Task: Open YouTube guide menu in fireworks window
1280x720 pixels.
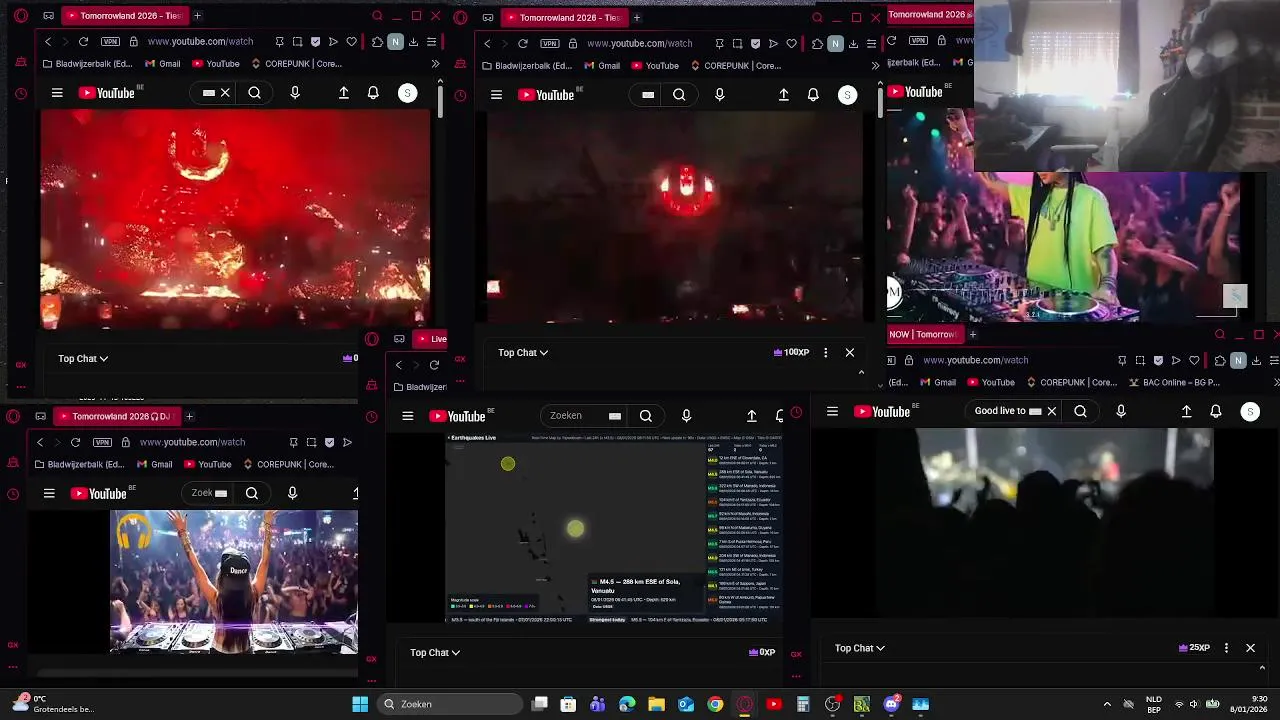Action: tap(57, 93)
